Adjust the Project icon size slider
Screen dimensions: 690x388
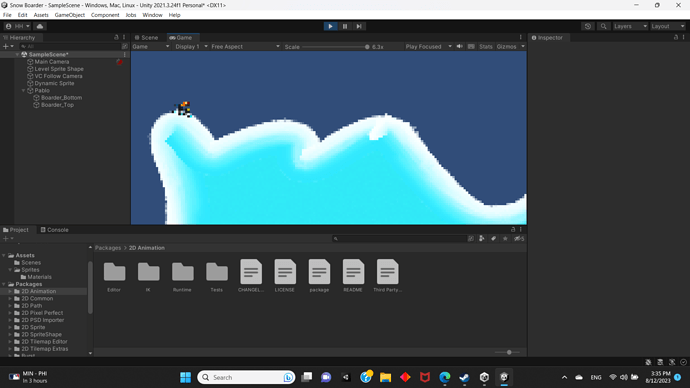tap(507, 352)
